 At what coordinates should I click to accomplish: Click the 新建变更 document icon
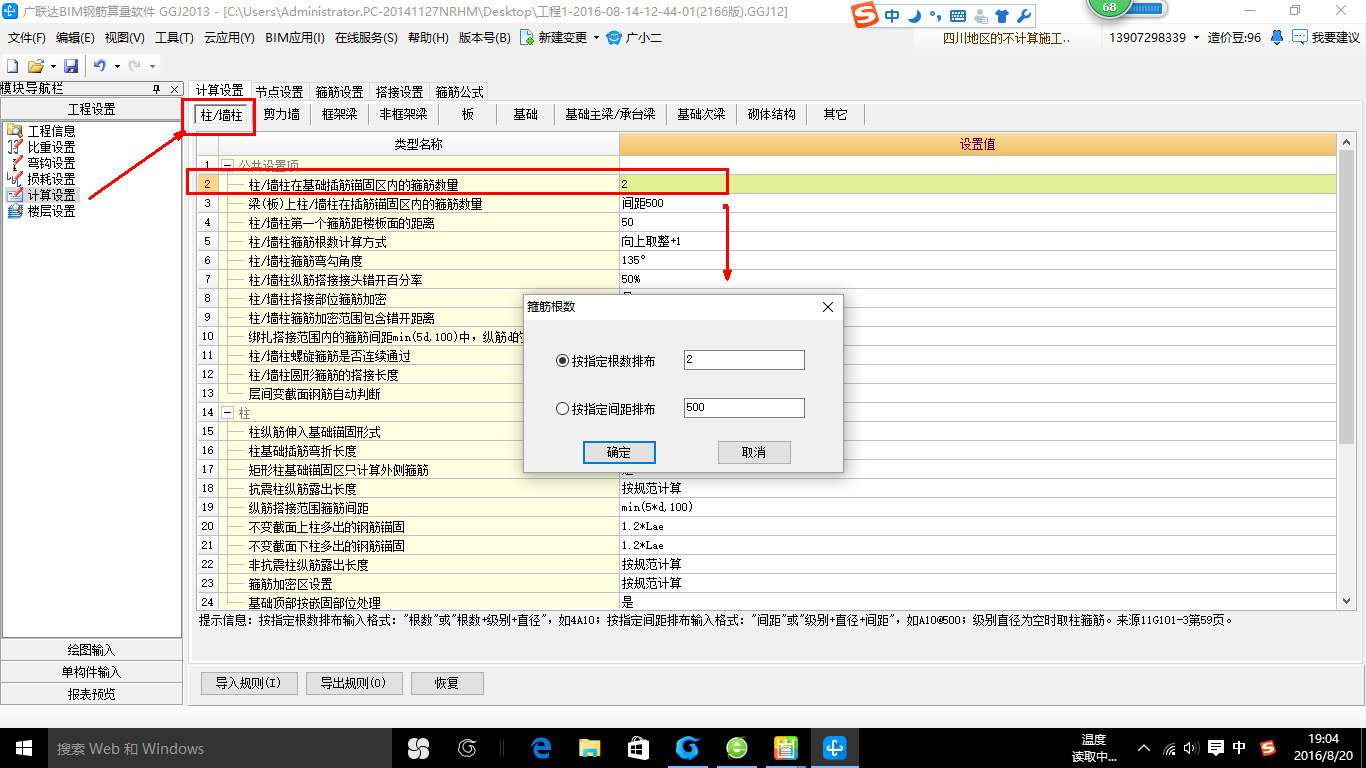click(526, 38)
